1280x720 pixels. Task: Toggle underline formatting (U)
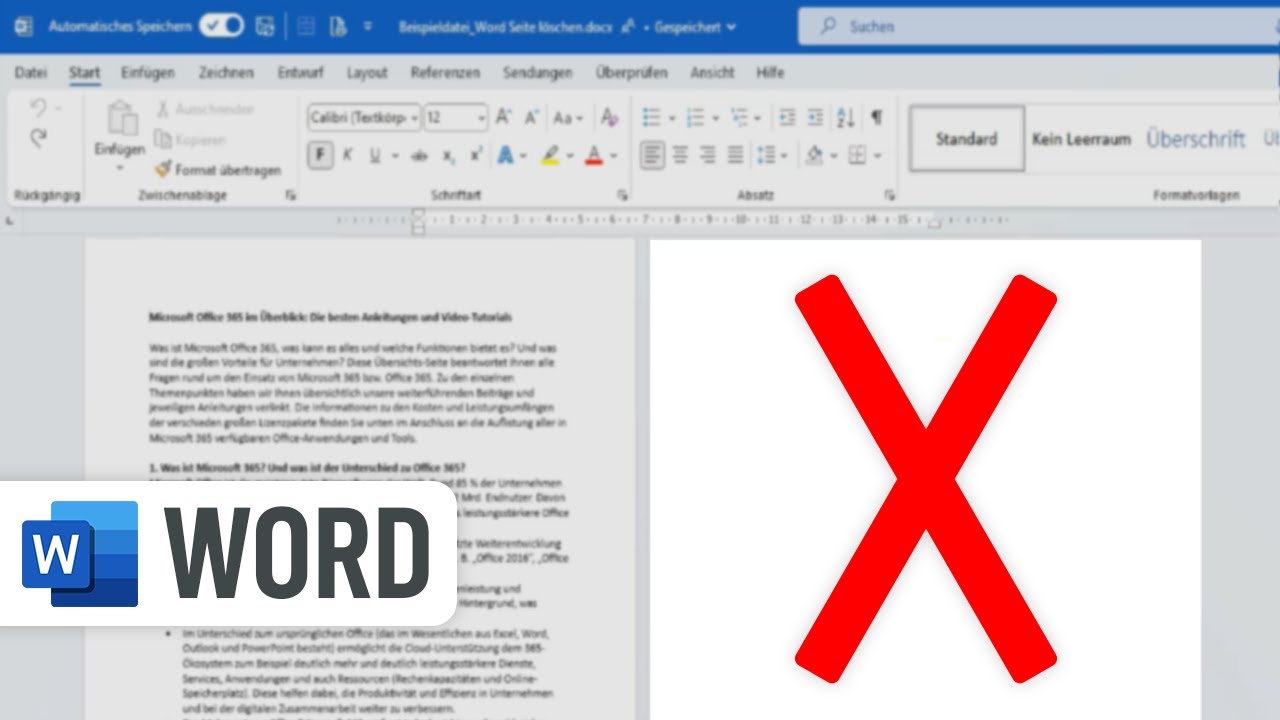coord(375,155)
